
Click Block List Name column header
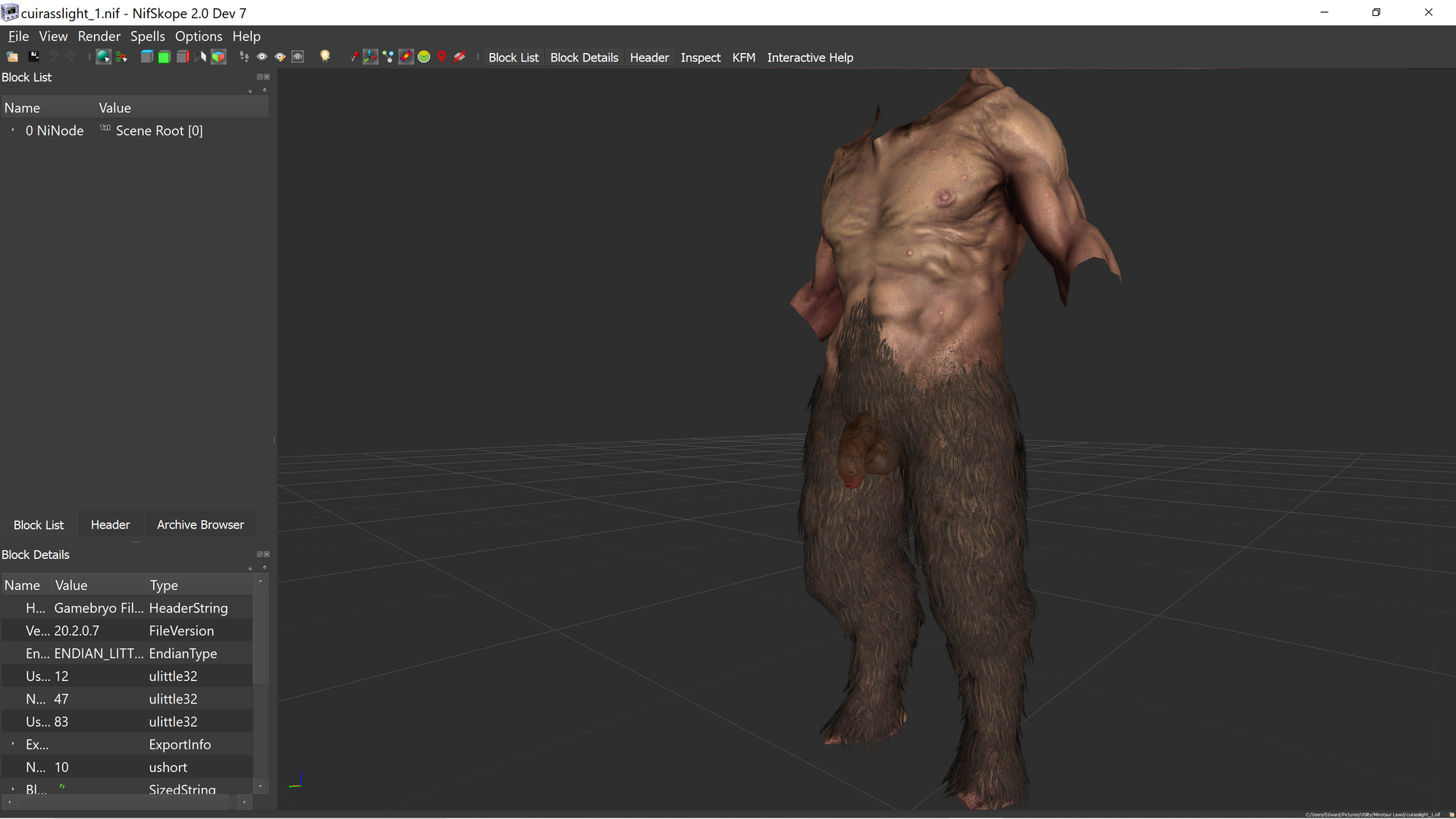(x=49, y=108)
